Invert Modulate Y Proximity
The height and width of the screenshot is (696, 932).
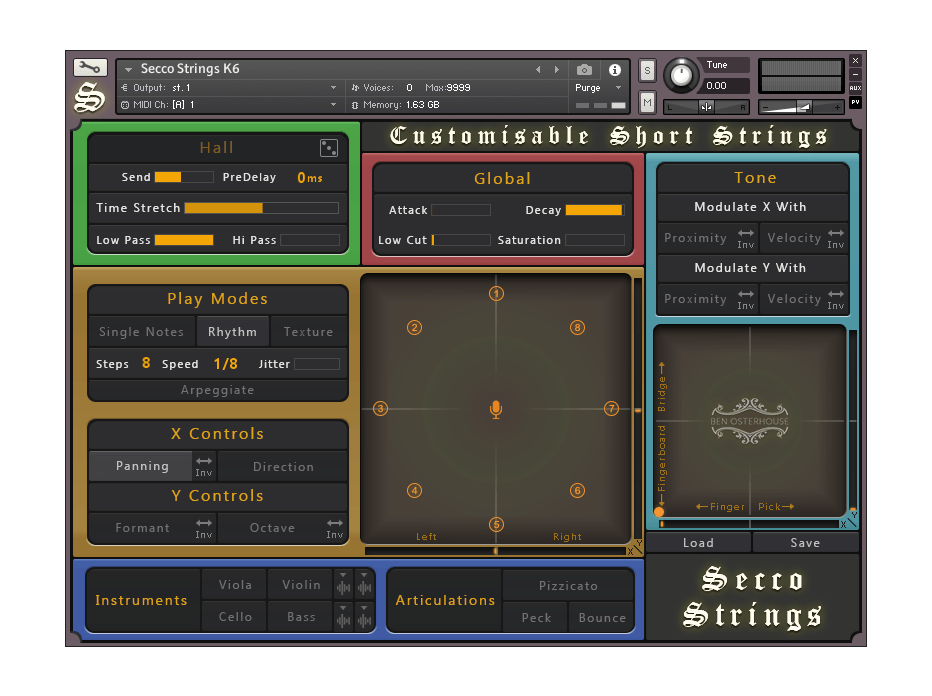pyautogui.click(x=746, y=300)
